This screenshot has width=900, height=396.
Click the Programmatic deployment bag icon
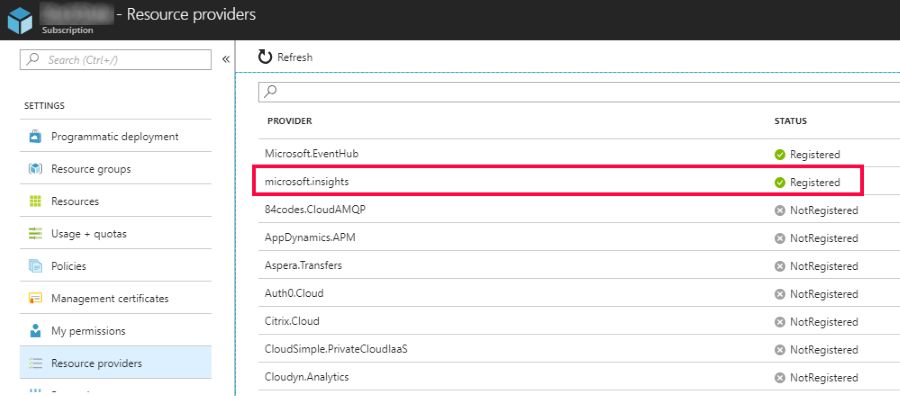(x=36, y=137)
